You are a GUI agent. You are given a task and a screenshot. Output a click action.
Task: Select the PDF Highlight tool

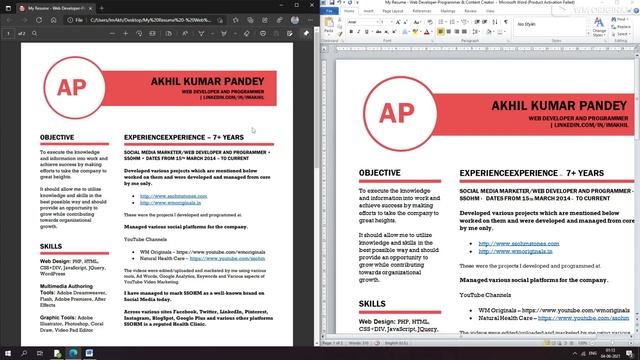click(x=224, y=33)
